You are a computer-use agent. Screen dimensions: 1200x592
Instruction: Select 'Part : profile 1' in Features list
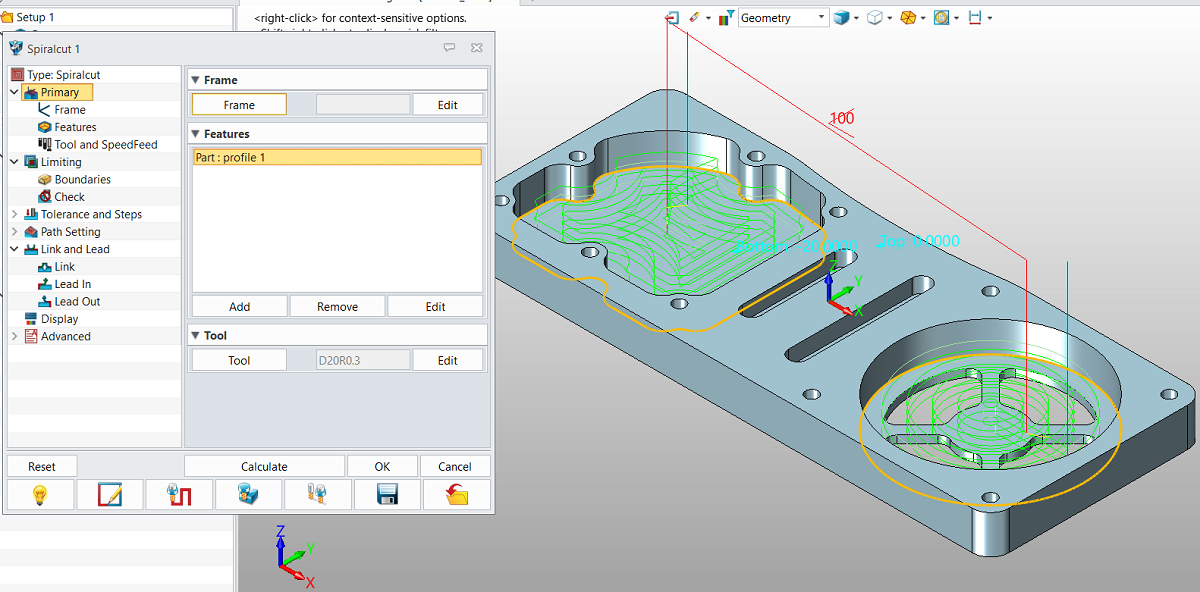click(x=336, y=157)
